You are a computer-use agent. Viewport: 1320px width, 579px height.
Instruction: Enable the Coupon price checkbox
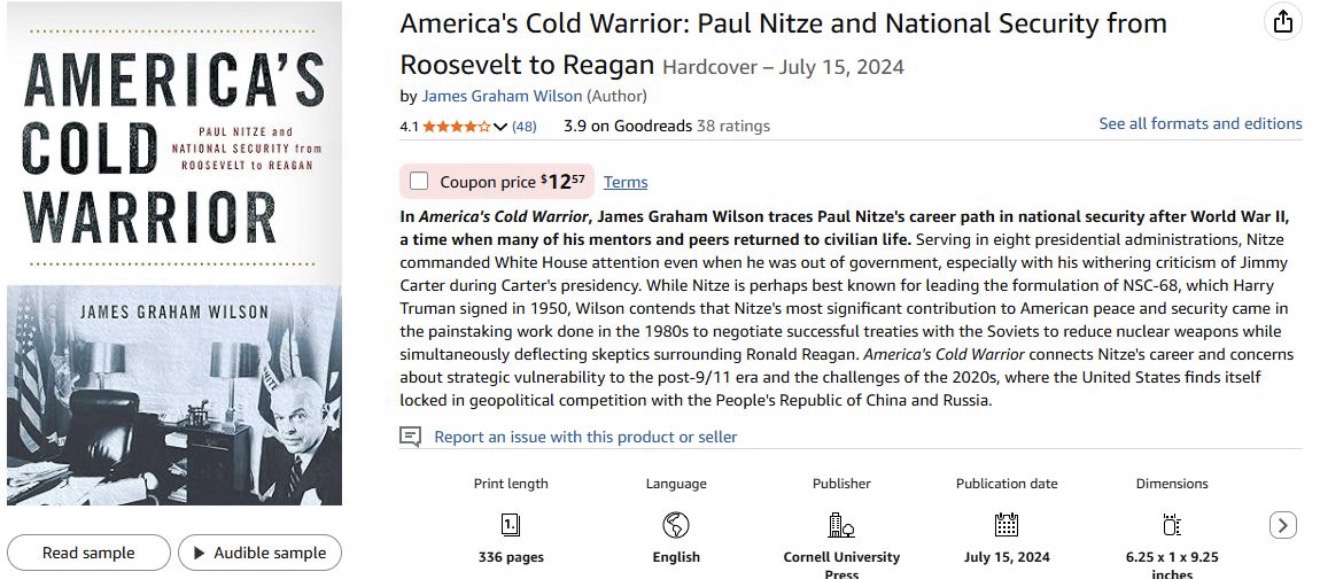tap(419, 182)
